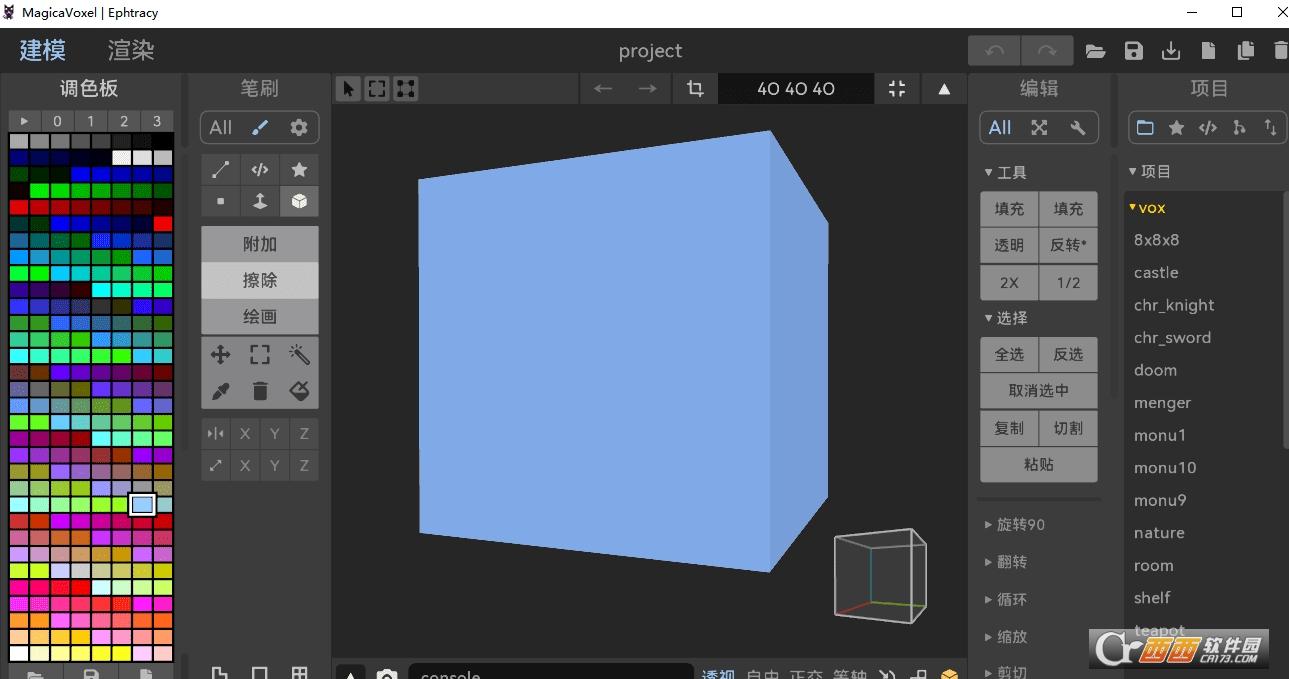
Task: Toggle mirror X axis
Action: pyautogui.click(x=245, y=434)
